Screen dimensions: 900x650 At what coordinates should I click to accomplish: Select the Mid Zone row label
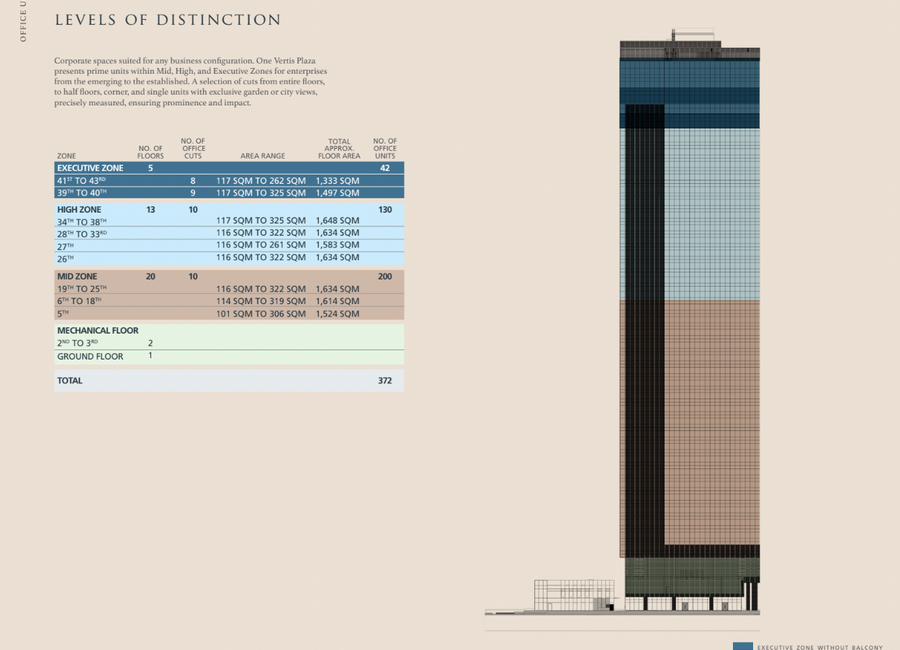pyautogui.click(x=77, y=276)
